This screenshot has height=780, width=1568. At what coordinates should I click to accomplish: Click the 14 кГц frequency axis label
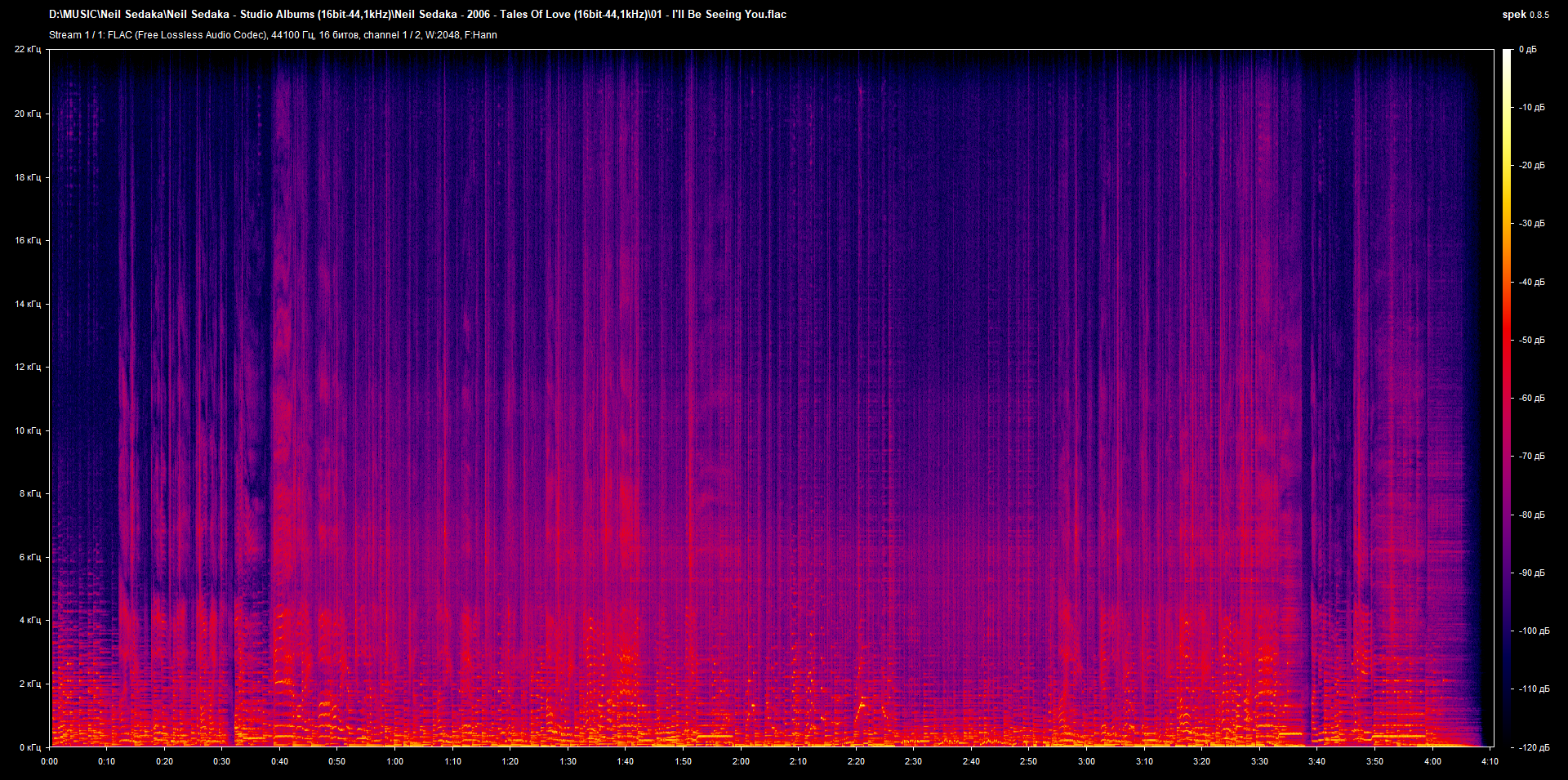coord(28,304)
